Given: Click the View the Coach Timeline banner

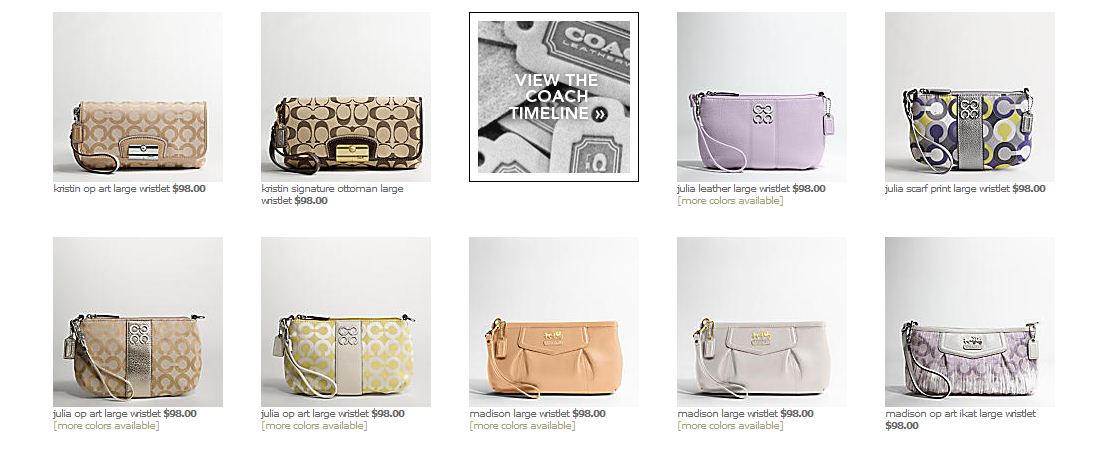Looking at the screenshot, I should (554, 97).
